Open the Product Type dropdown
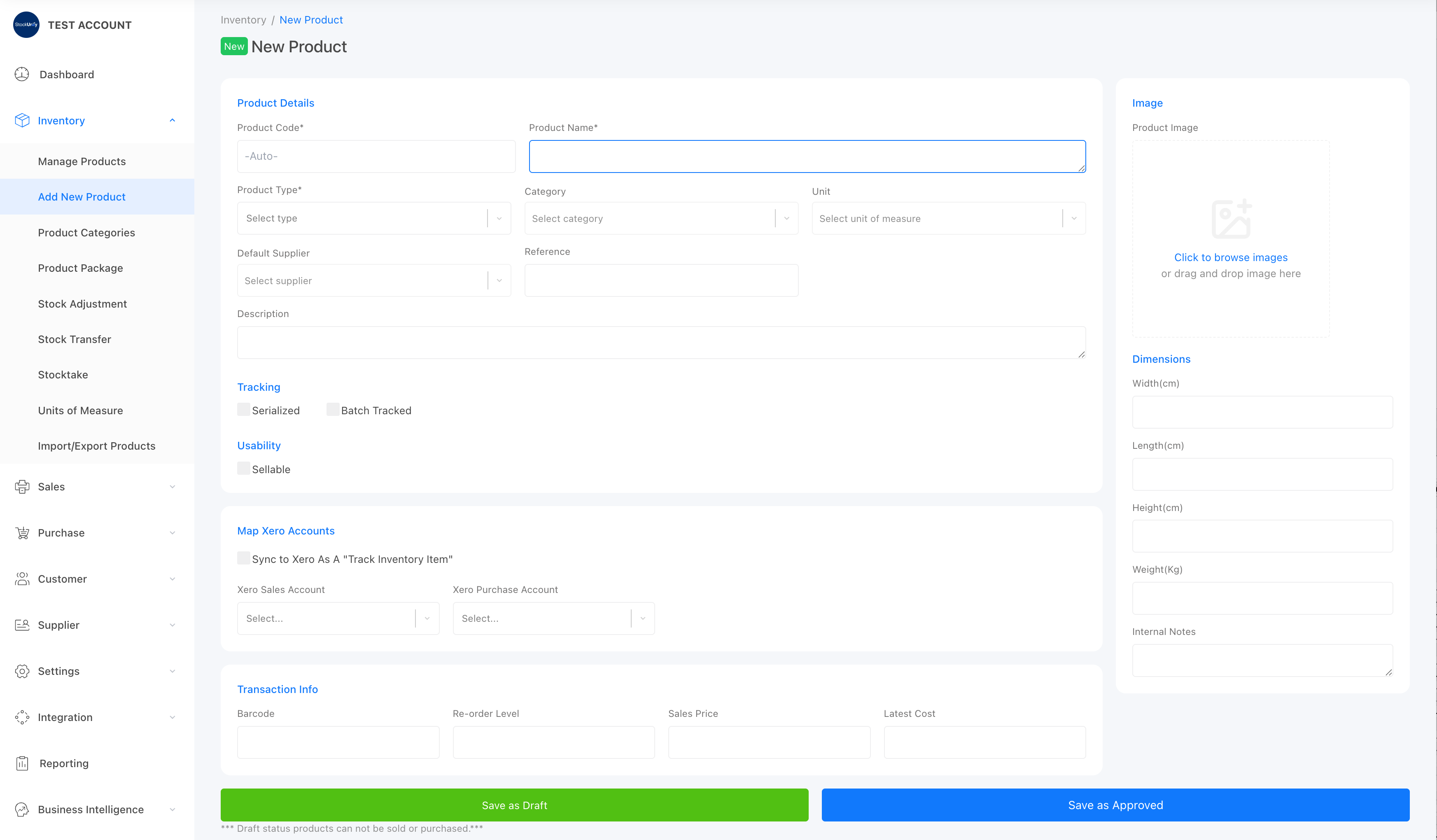This screenshot has width=1437, height=840. click(373, 218)
